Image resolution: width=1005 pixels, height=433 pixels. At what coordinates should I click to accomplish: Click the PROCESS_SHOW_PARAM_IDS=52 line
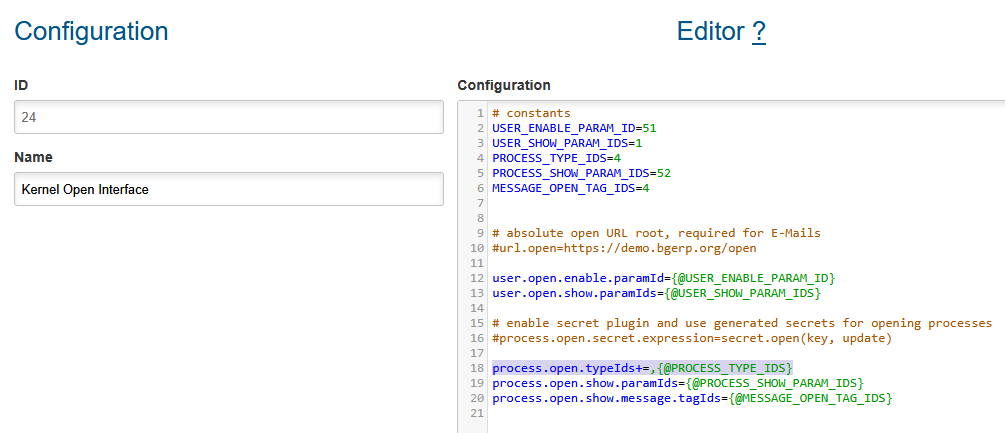(581, 173)
